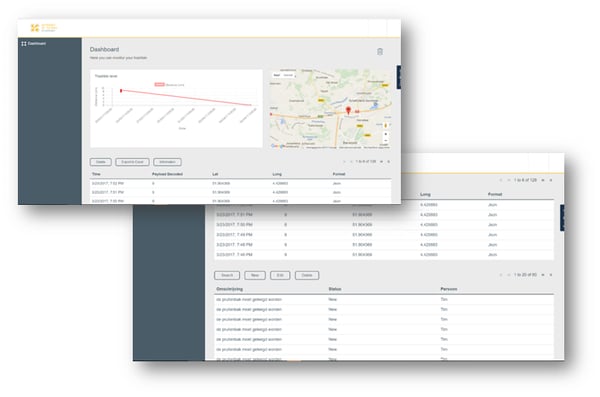Click the red map marker pin
600x397 pixels.
click(x=348, y=111)
